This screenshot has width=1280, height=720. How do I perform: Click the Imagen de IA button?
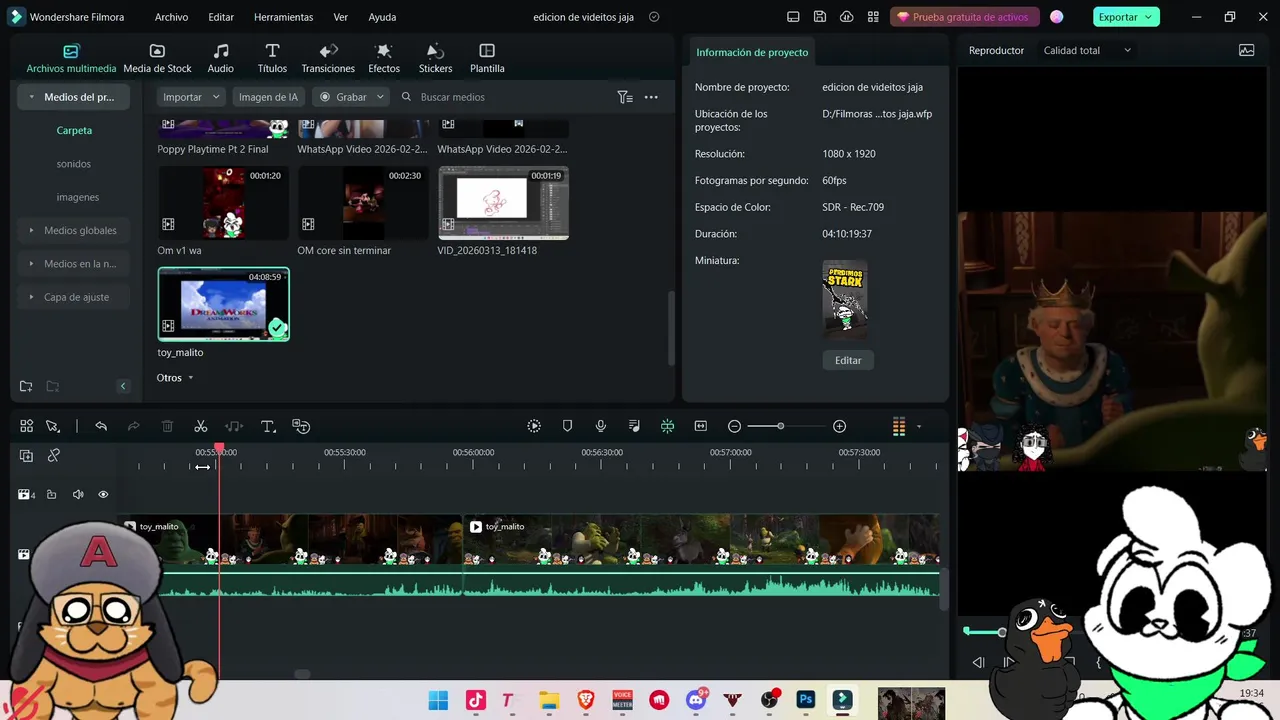(268, 97)
